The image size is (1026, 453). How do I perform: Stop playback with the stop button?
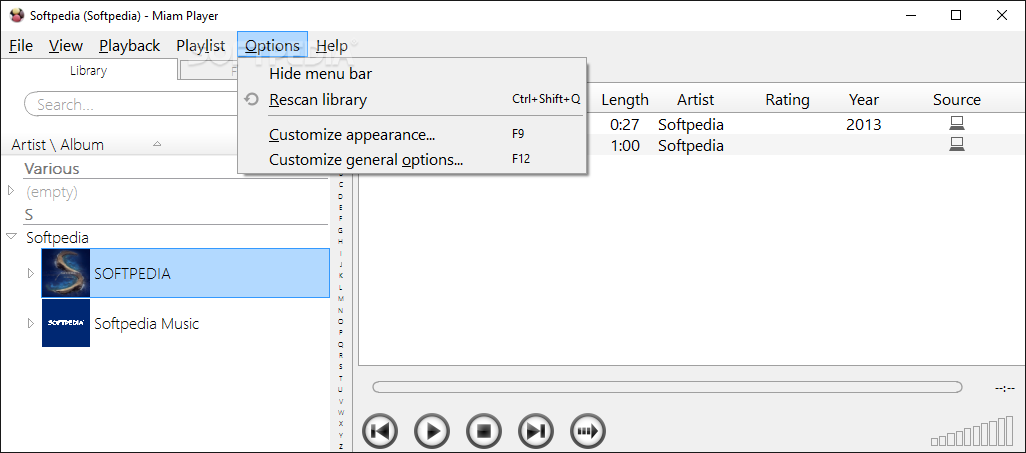tap(484, 431)
